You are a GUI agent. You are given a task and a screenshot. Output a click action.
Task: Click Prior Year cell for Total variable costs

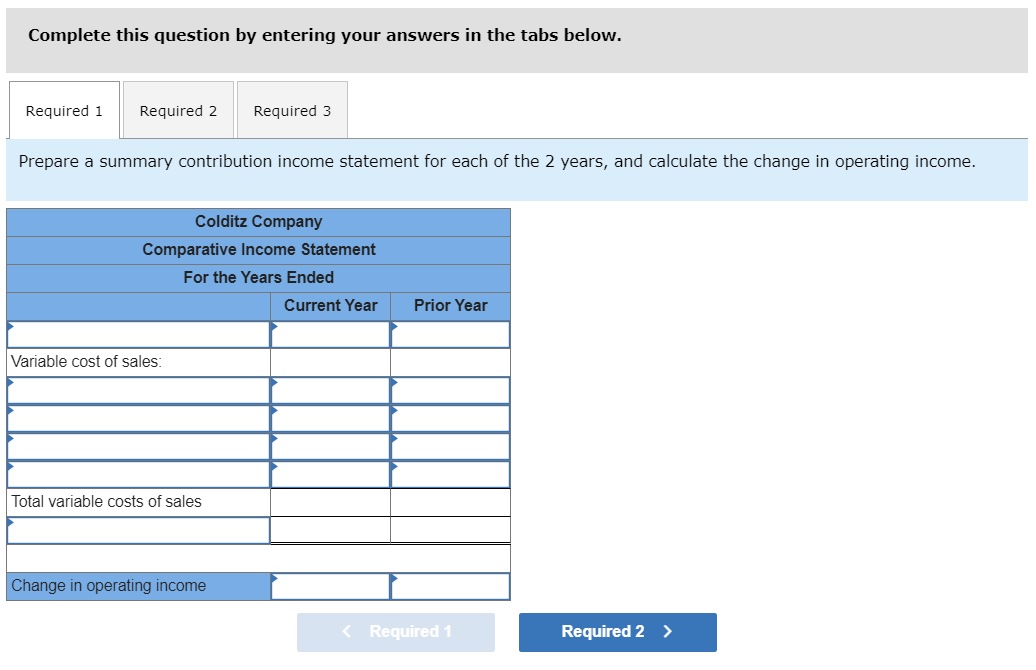pyautogui.click(x=450, y=502)
